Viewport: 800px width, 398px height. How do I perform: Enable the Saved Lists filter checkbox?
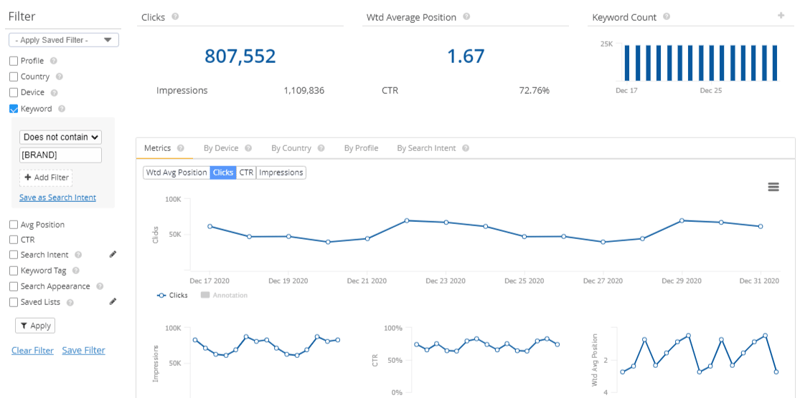pyautogui.click(x=14, y=302)
